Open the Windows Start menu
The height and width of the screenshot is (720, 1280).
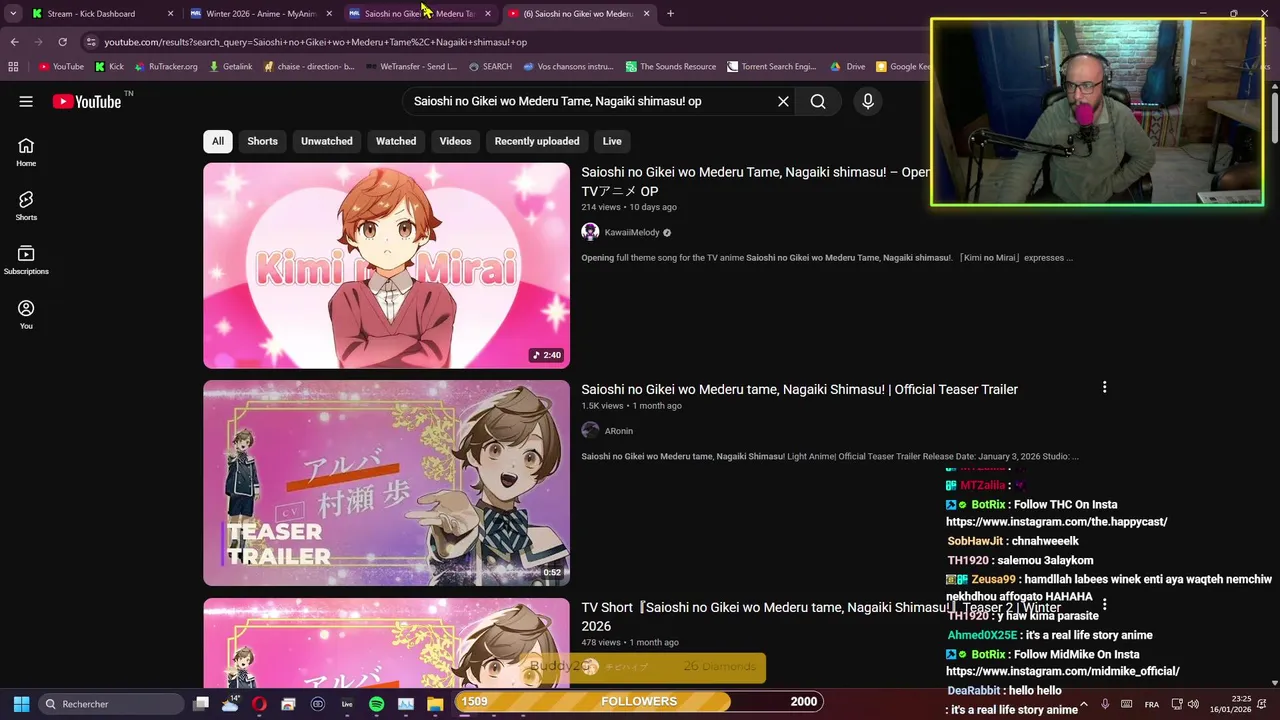[x=21, y=704]
